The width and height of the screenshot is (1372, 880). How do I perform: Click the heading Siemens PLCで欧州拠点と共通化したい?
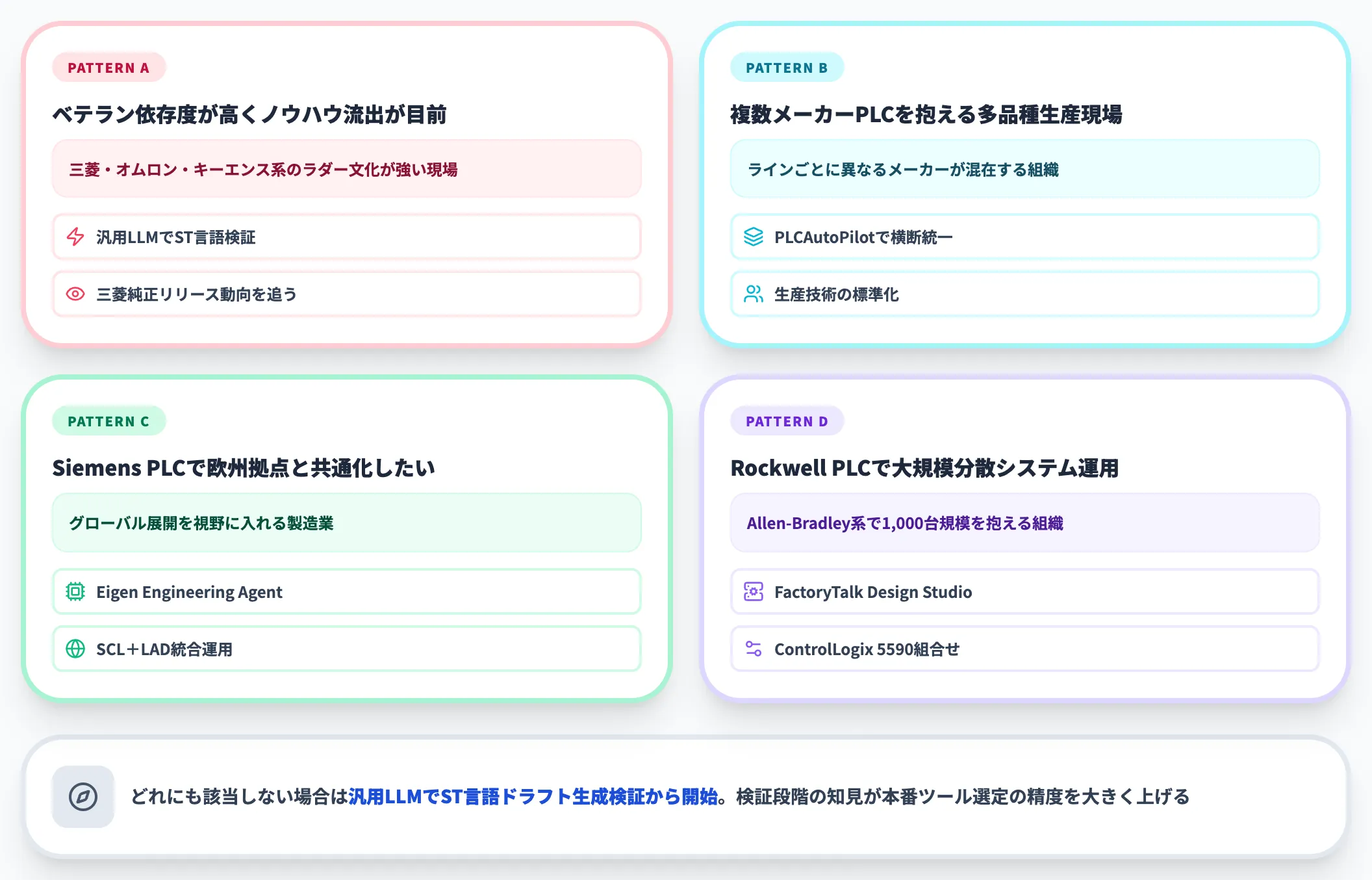244,468
